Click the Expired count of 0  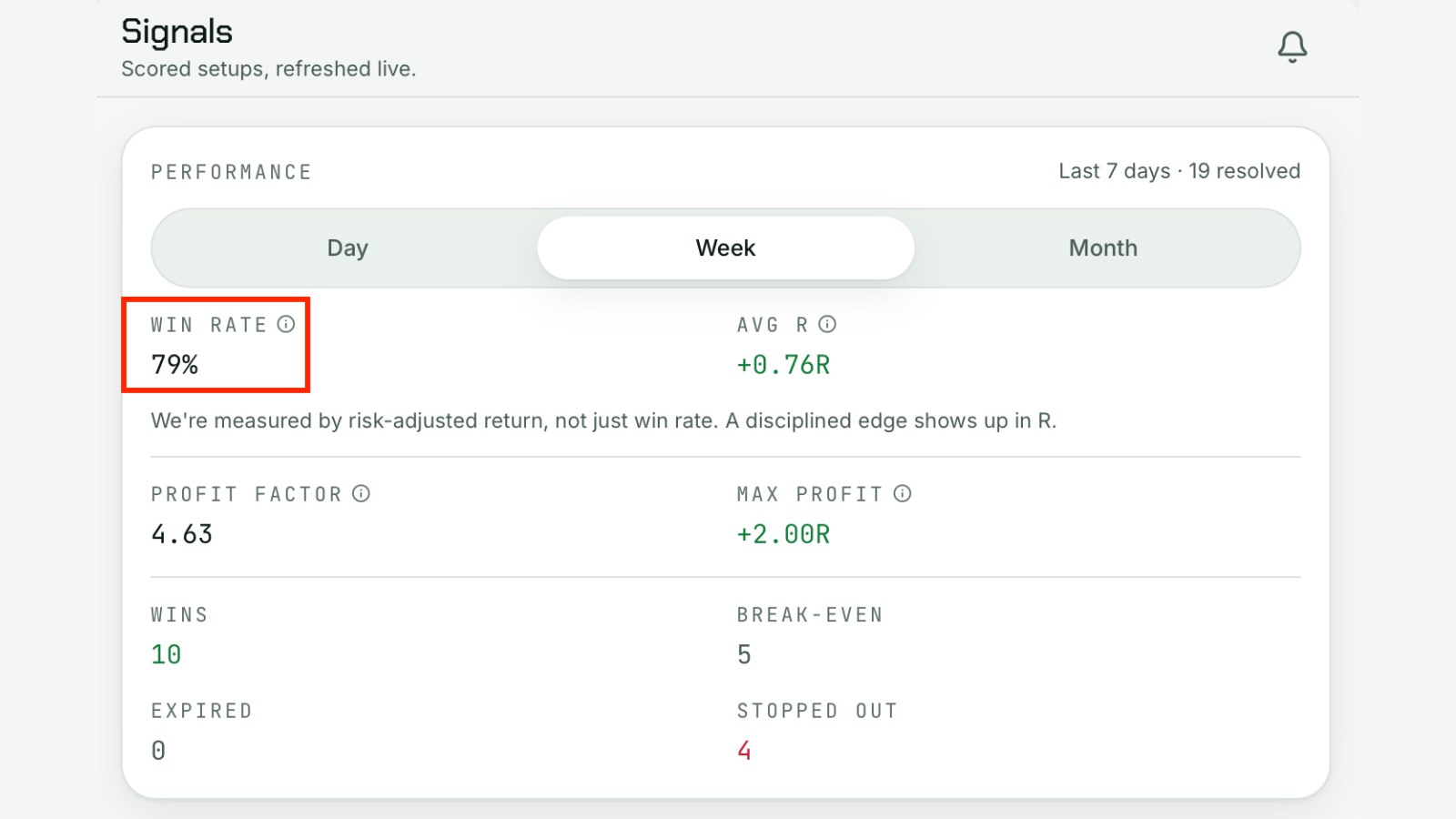coord(158,751)
